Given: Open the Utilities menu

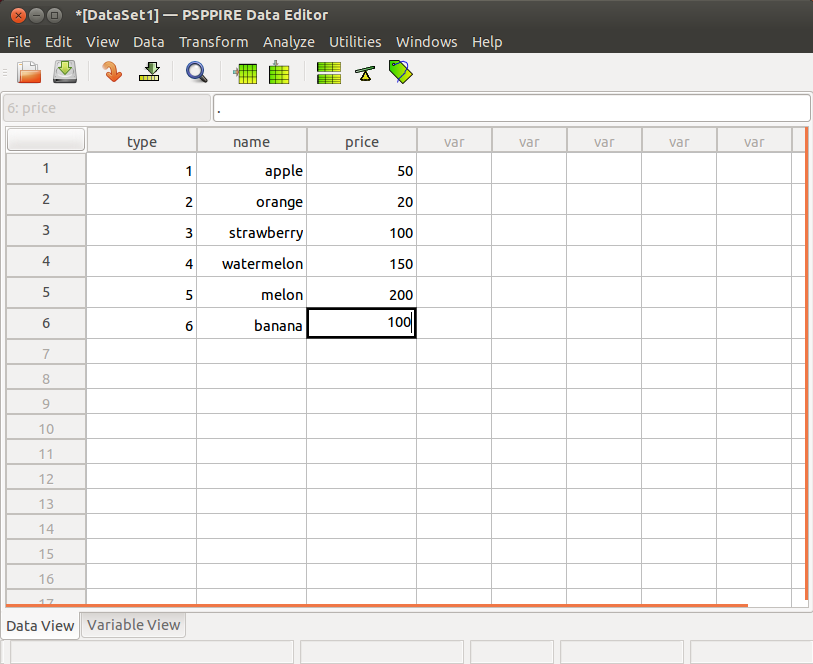Looking at the screenshot, I should [355, 42].
